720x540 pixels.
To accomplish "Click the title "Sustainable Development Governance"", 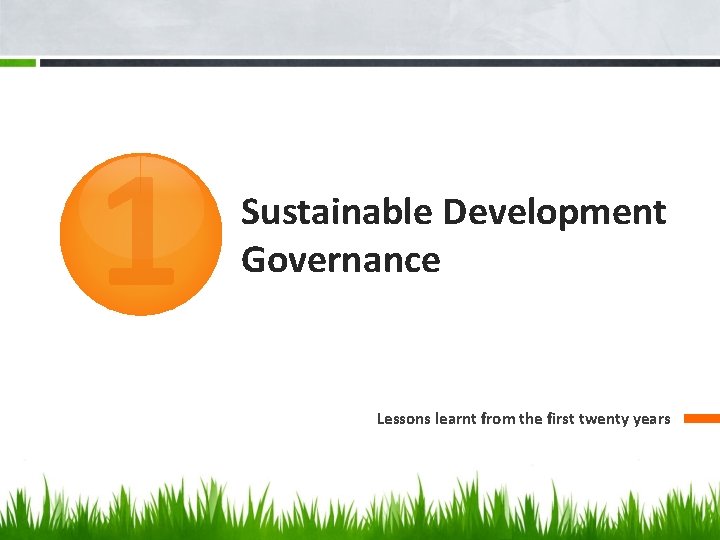I will (x=454, y=235).
